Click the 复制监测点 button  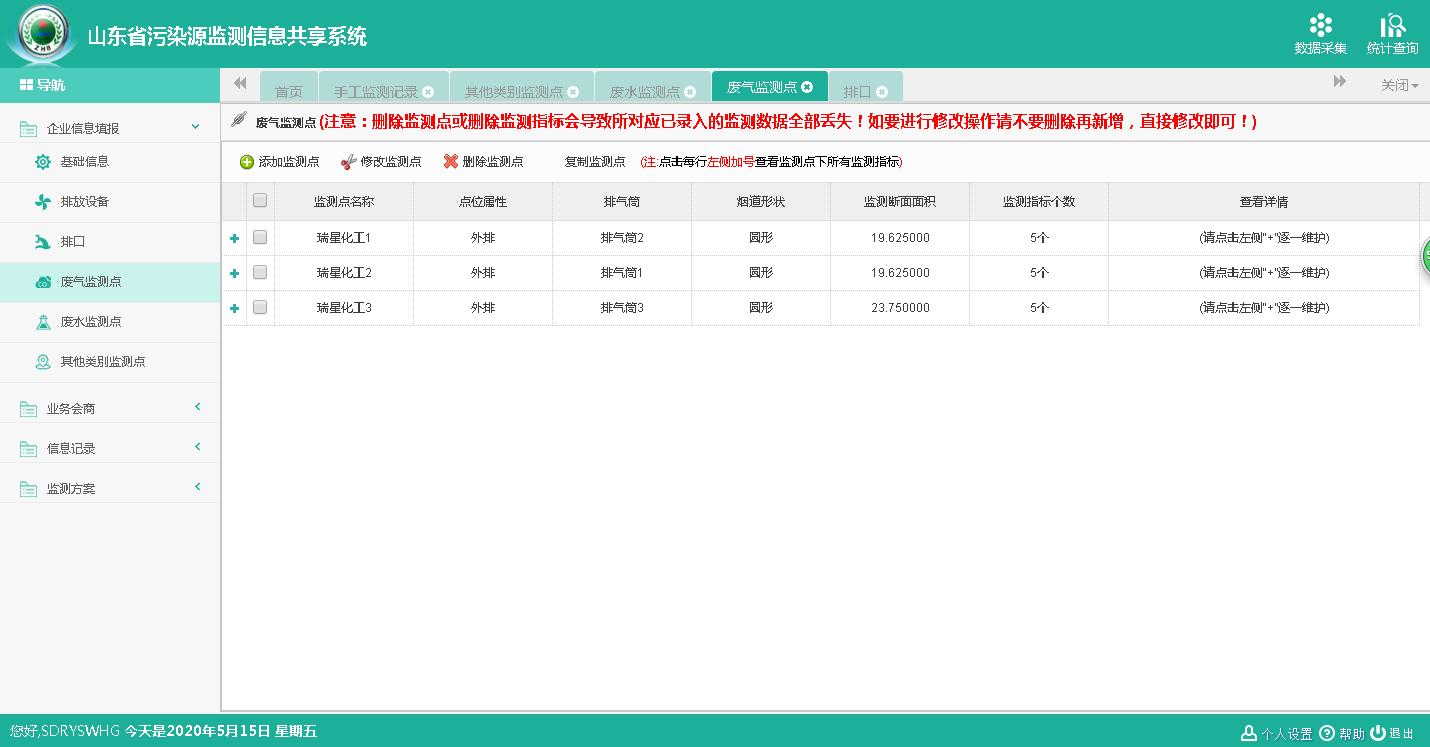coord(594,162)
